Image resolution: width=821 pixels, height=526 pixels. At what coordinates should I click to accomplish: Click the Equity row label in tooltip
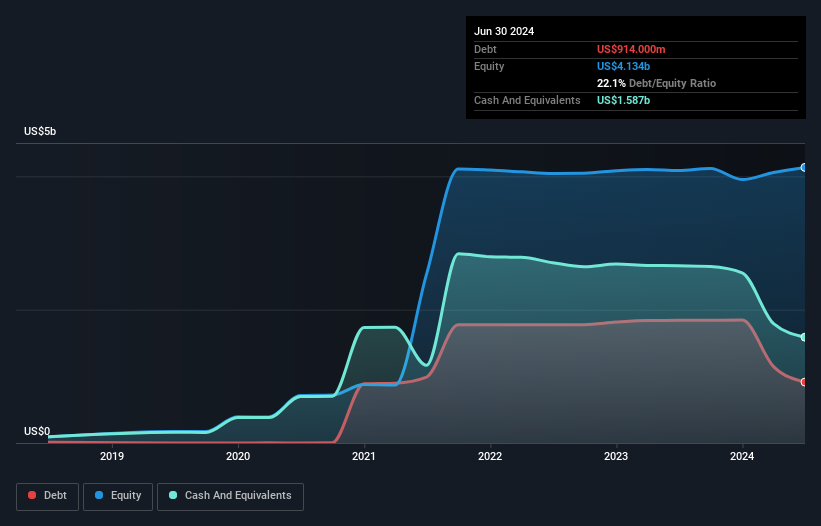[x=489, y=66]
